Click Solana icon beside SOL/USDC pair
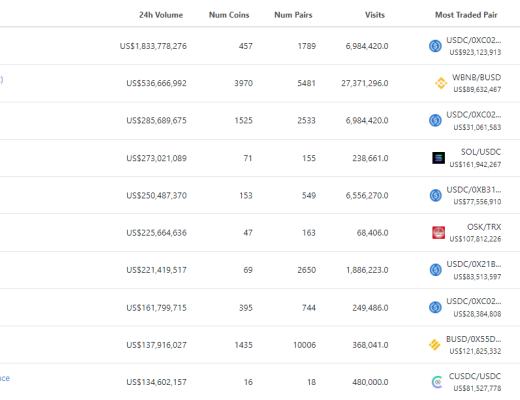The width and height of the screenshot is (520, 400). coord(438,158)
